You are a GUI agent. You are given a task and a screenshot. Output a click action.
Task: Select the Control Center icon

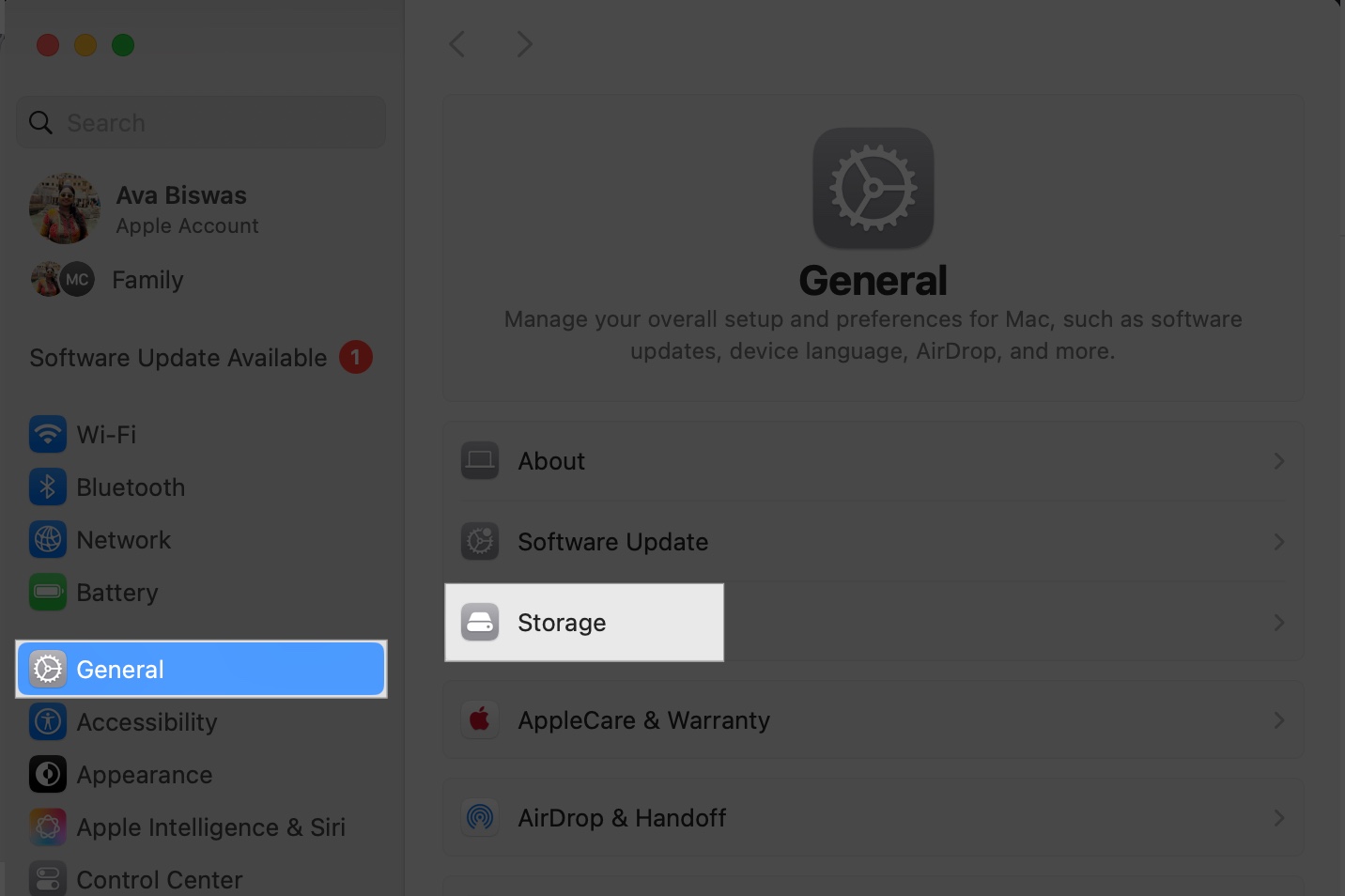[x=47, y=877]
